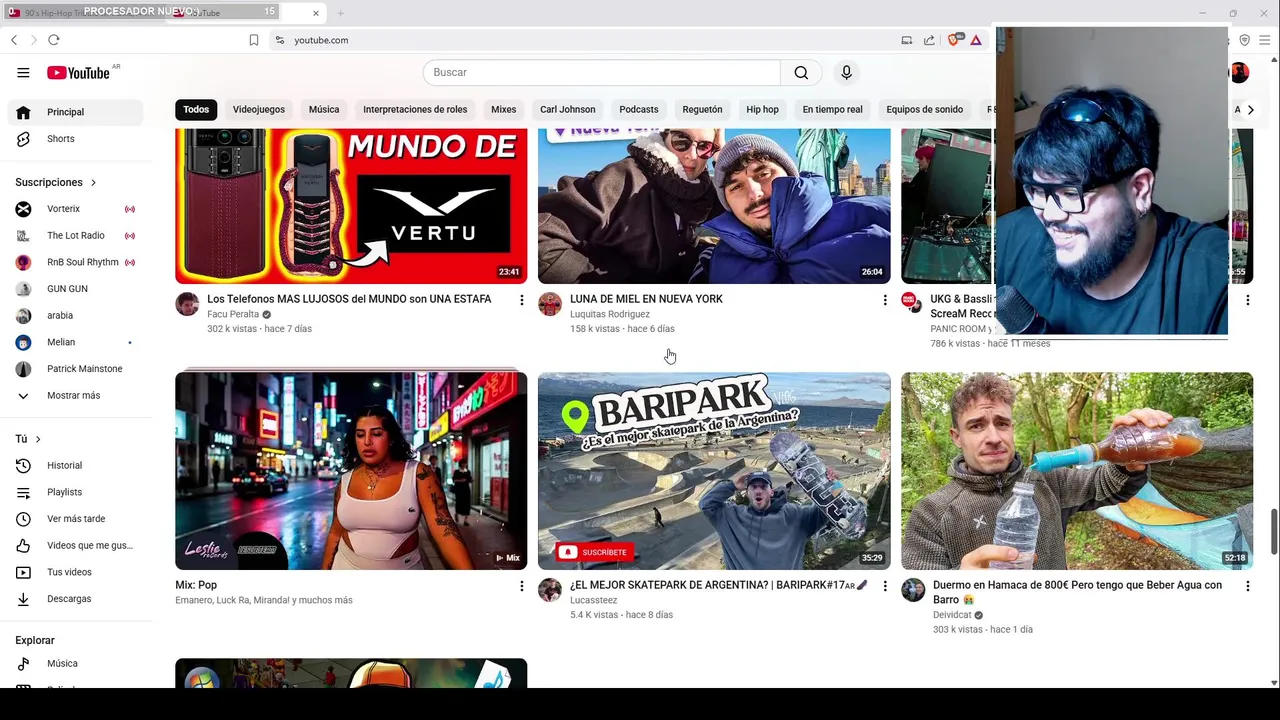1280x720 pixels.
Task: Open Facu Peralta channel avatar
Action: 187,304
